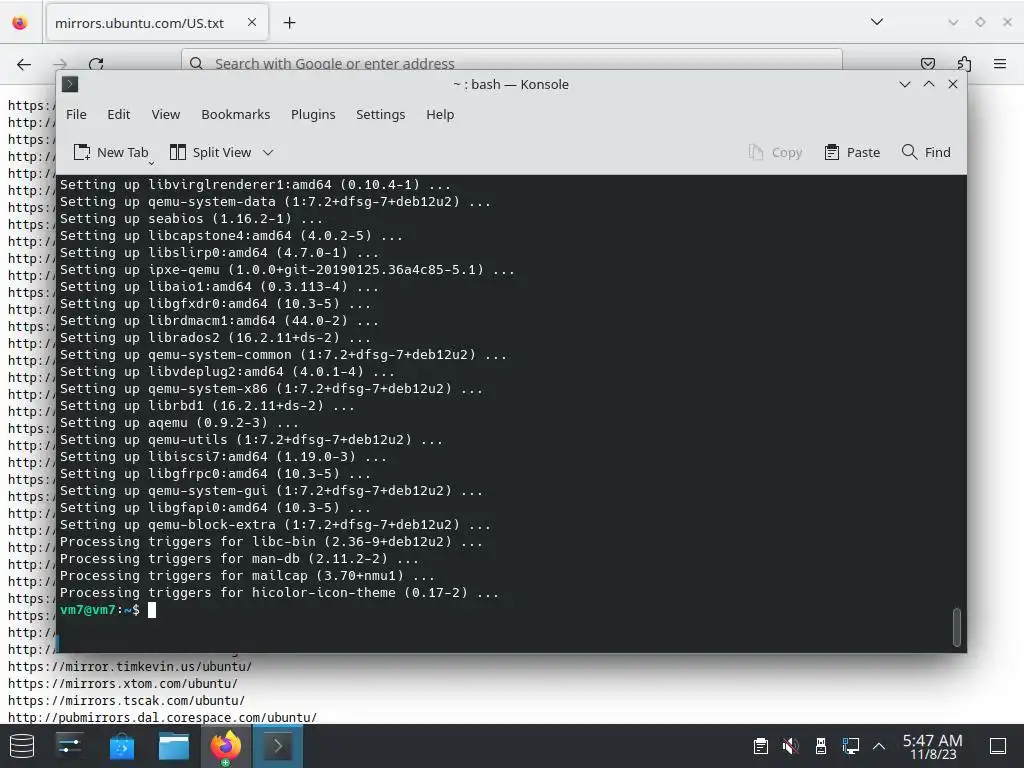
Task: Click https://mirrors.tscak.com/ubuntu/ text line
Action: click(x=126, y=701)
